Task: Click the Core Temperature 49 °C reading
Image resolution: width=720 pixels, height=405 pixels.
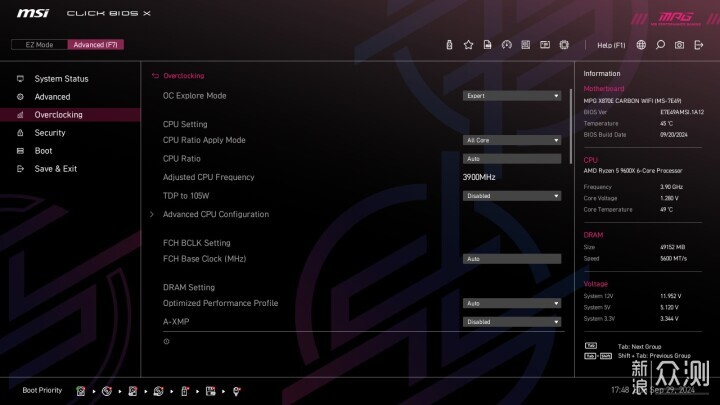Action: [666, 209]
